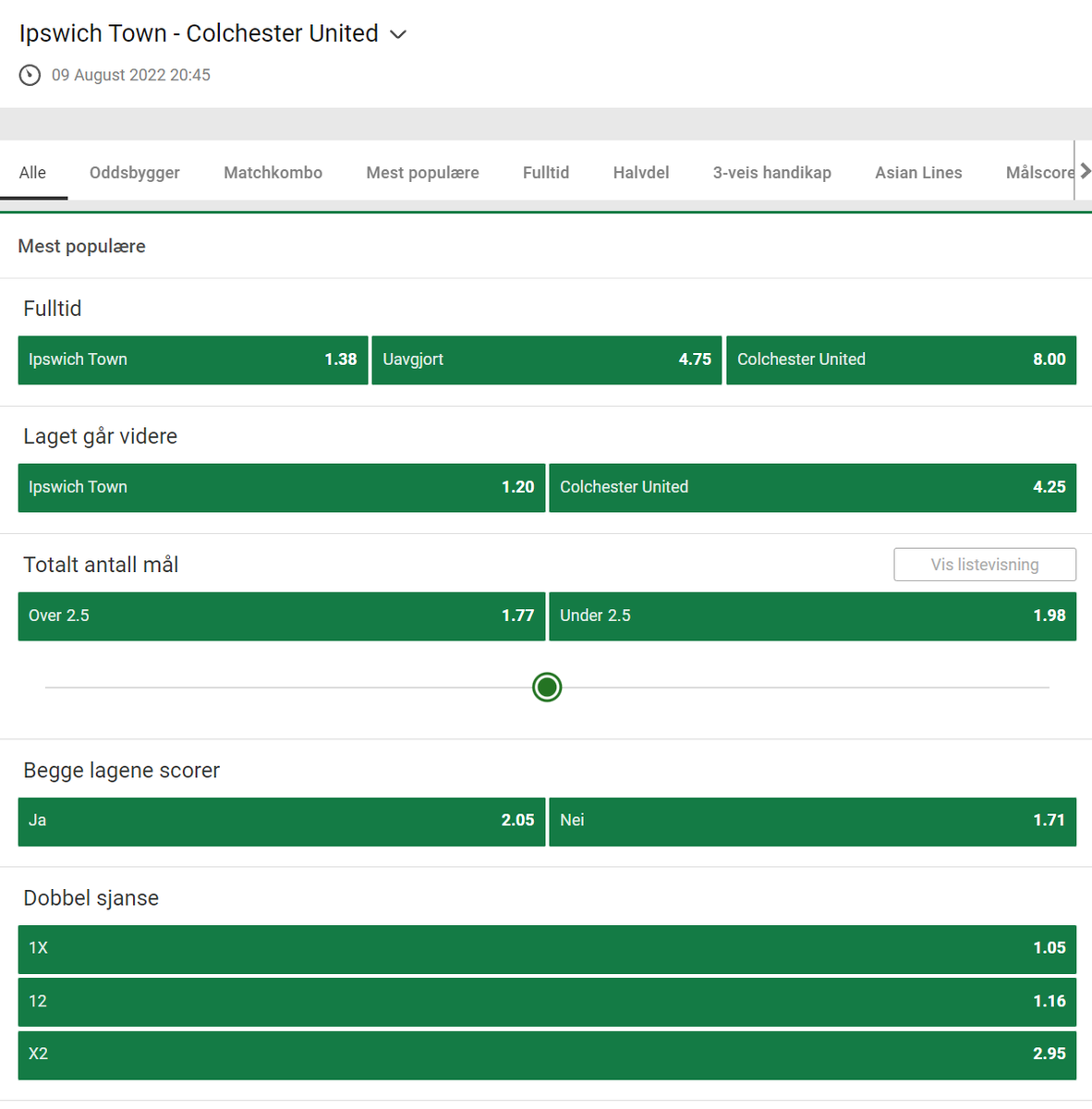This screenshot has height=1109, width=1092.
Task: Select the Mest populære tab
Action: 422,173
